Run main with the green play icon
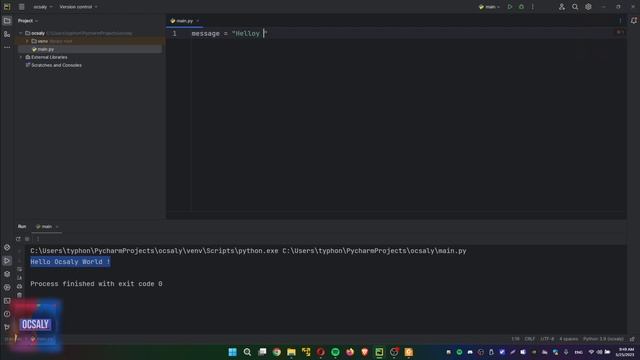The width and height of the screenshot is (640, 360). pos(510,7)
